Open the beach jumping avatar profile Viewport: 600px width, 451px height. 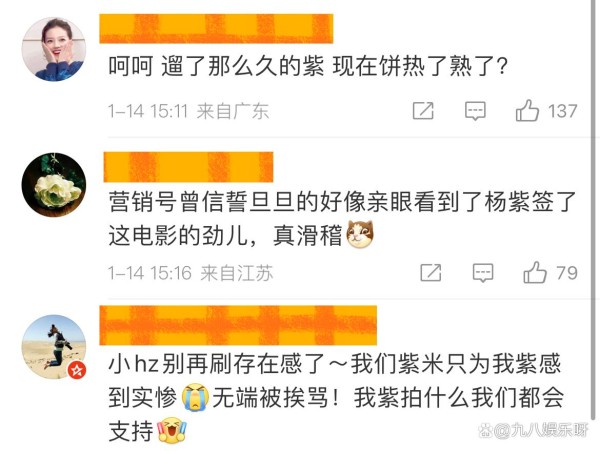pos(54,347)
